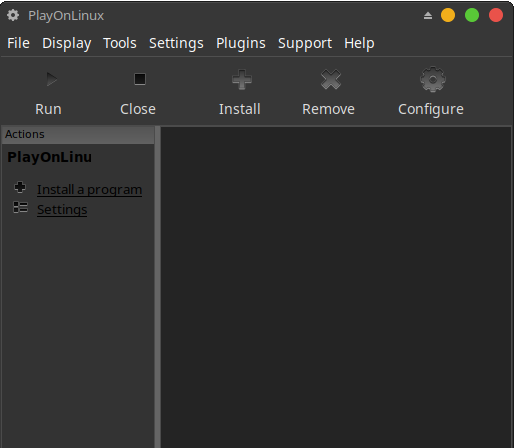
Task: Click the Remove cross icon in toolbar
Action: tap(331, 79)
